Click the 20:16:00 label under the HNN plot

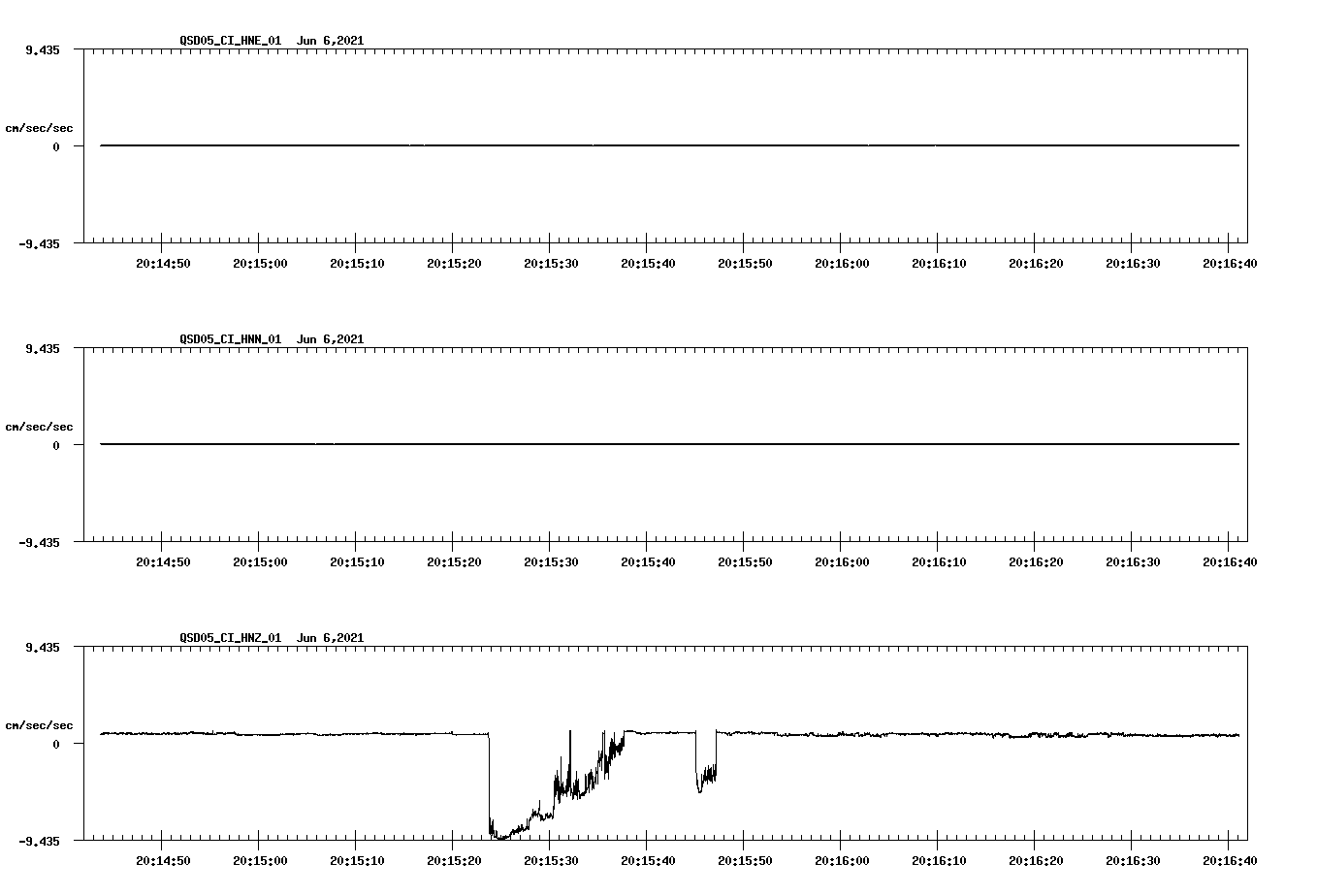click(842, 562)
